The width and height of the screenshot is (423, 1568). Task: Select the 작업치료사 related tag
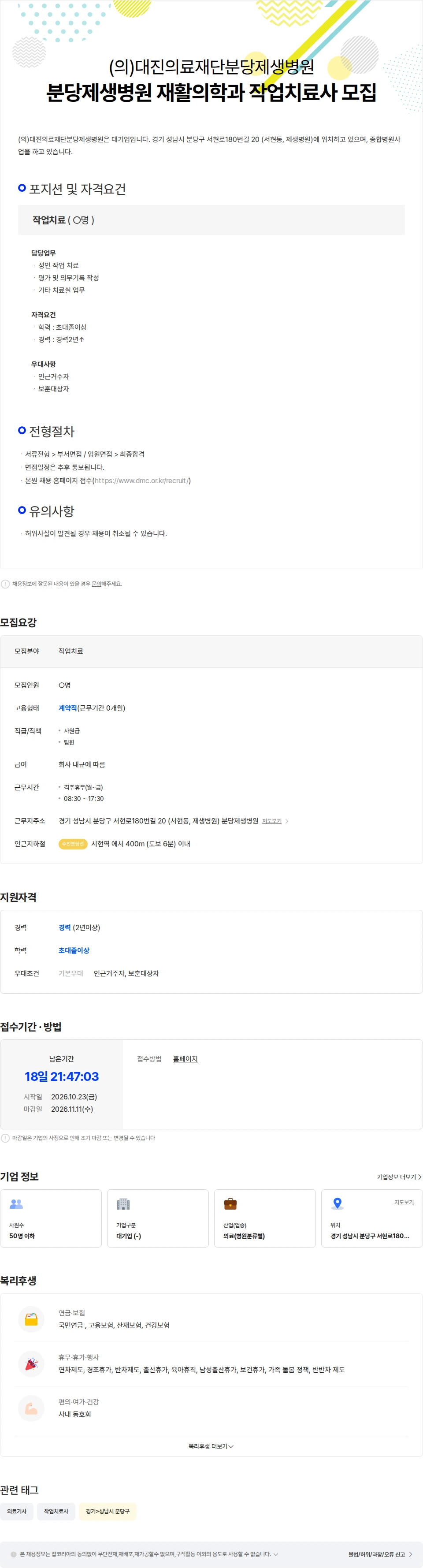(56, 1511)
